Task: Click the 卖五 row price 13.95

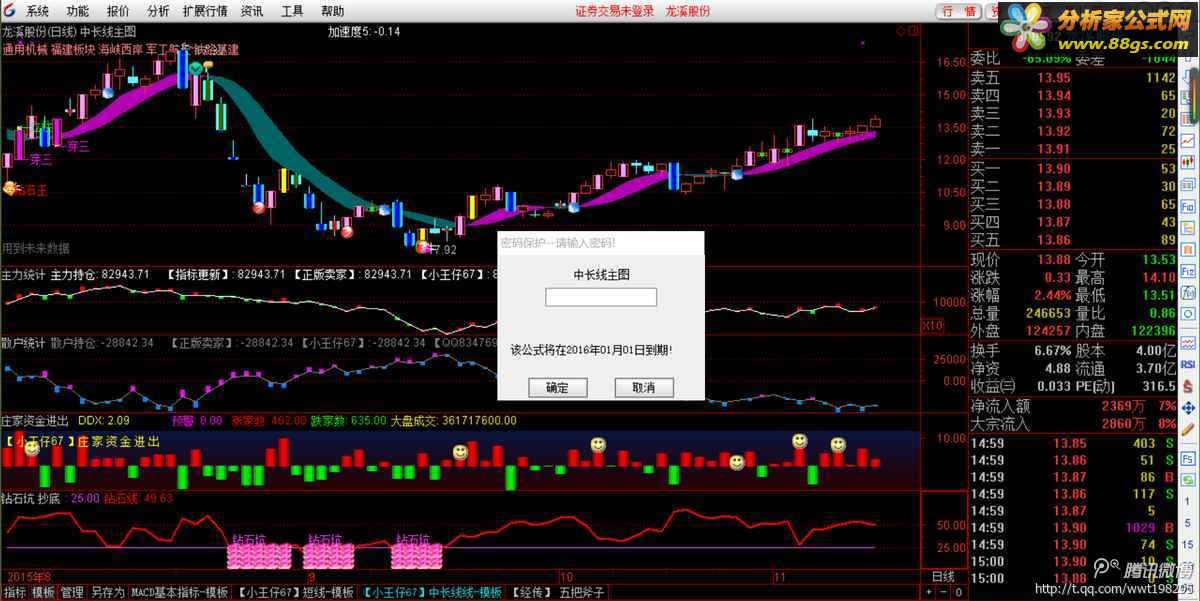Action: [1053, 78]
